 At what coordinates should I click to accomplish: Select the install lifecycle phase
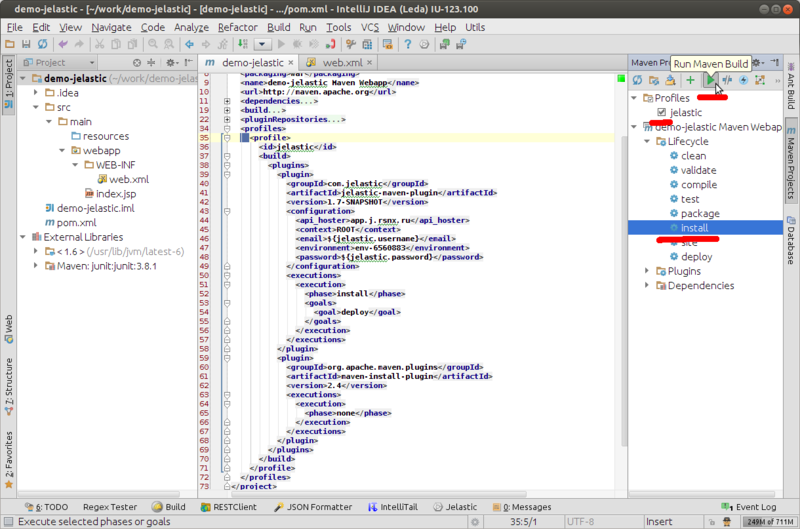[x=694, y=228]
